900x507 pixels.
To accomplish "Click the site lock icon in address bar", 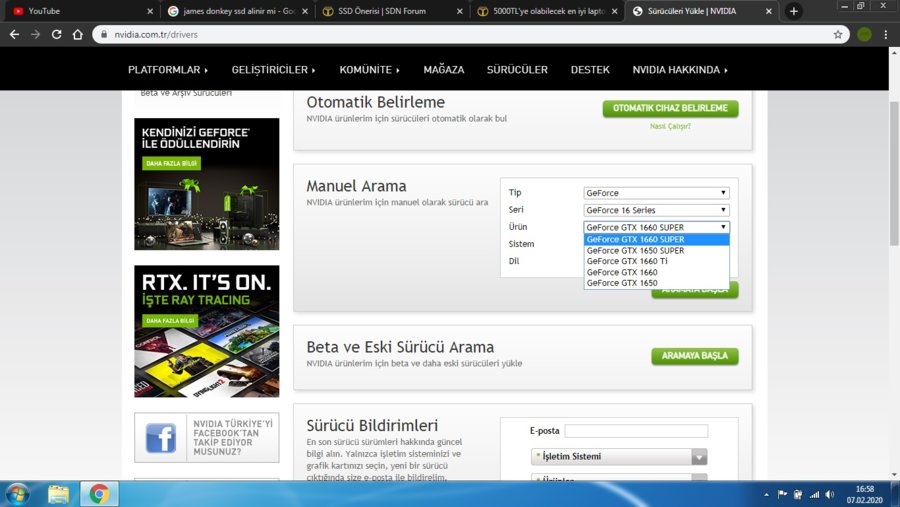I will 104,34.
